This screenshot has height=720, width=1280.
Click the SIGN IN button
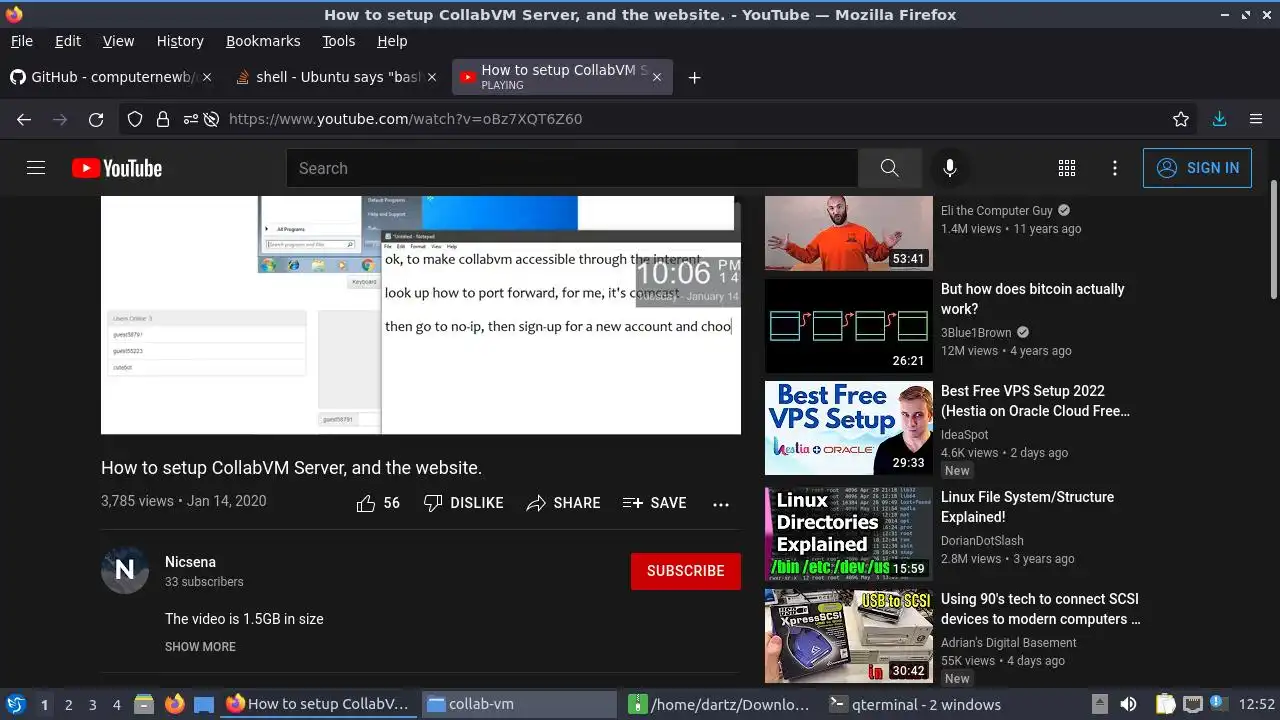coord(1197,168)
